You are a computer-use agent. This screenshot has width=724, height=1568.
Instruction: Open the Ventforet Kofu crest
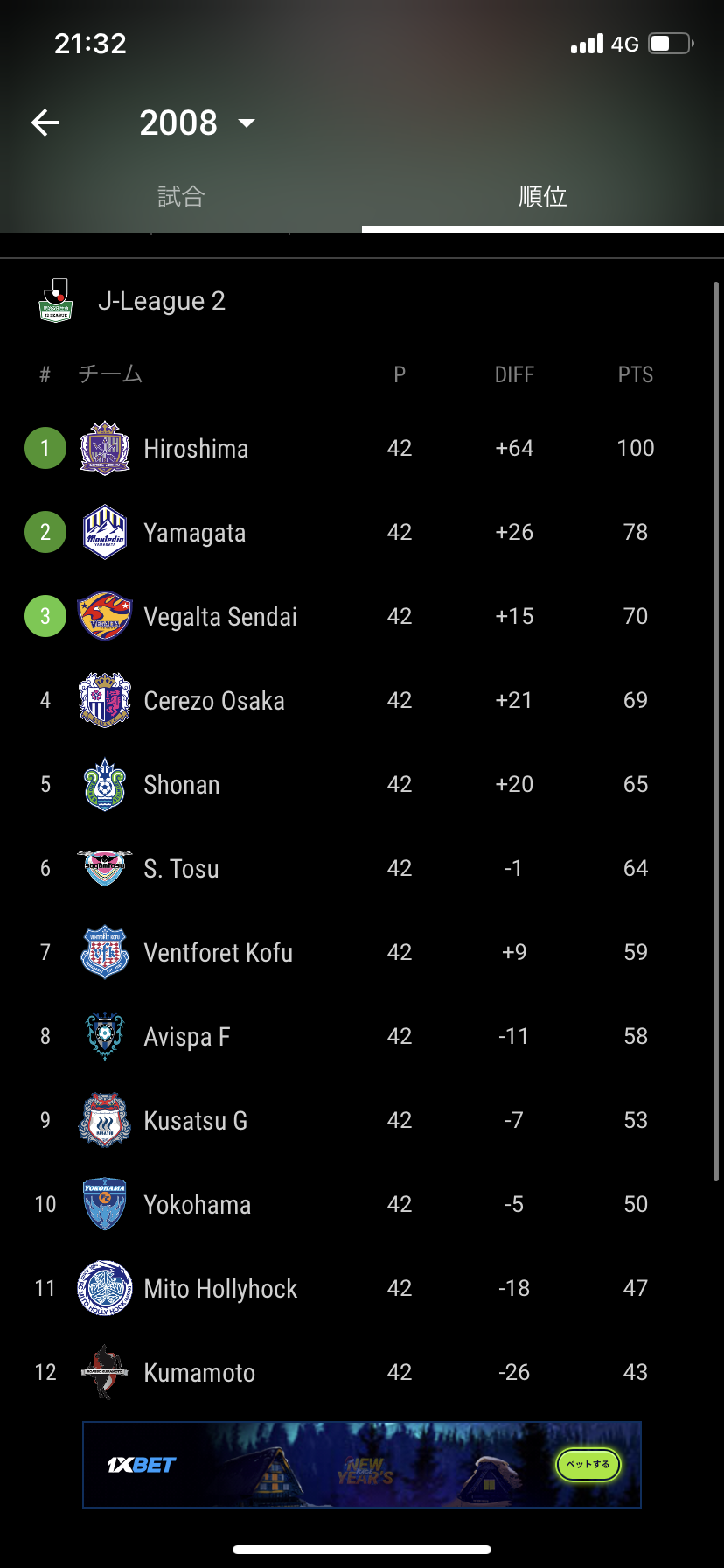pos(105,952)
